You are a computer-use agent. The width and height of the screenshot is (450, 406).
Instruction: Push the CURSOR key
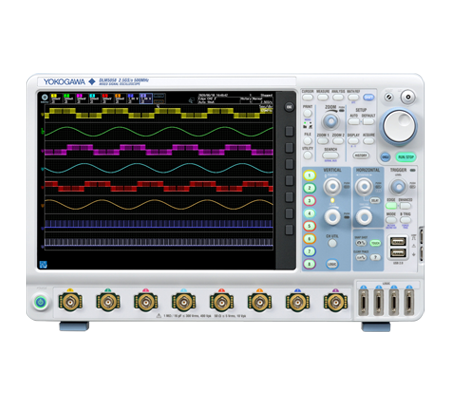coord(307,97)
